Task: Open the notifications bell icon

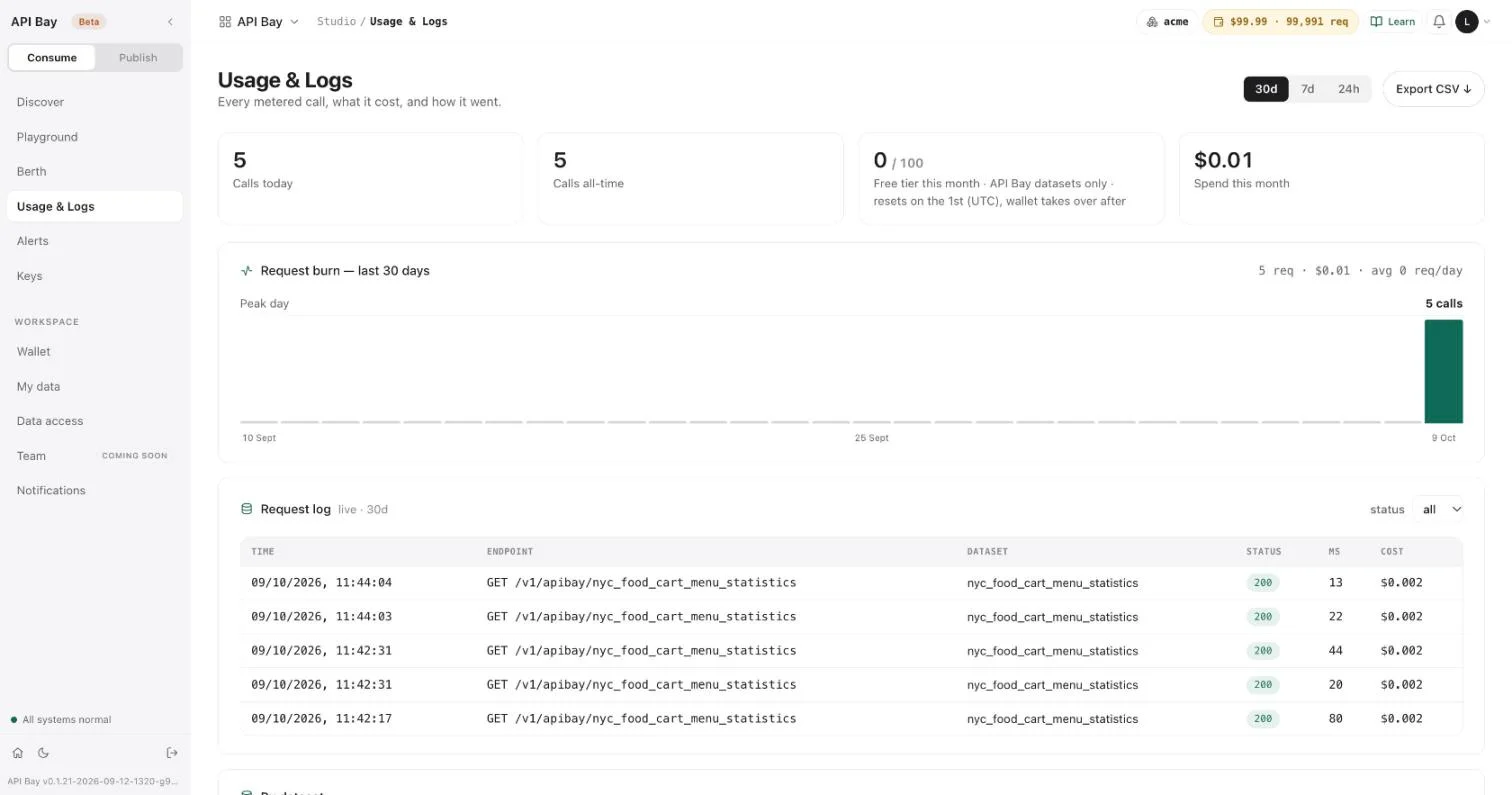Action: (x=1439, y=21)
